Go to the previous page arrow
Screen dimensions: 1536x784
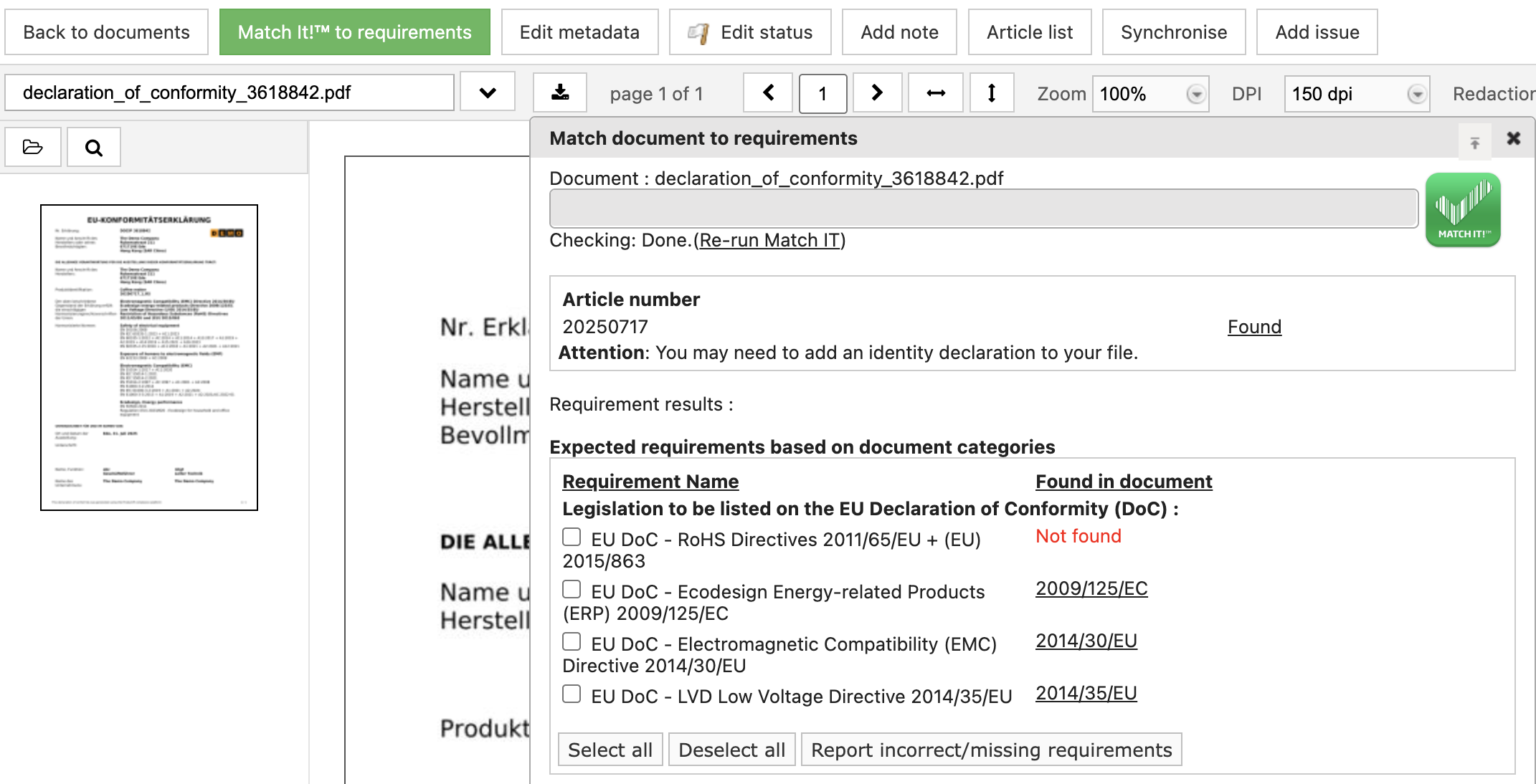[x=768, y=92]
